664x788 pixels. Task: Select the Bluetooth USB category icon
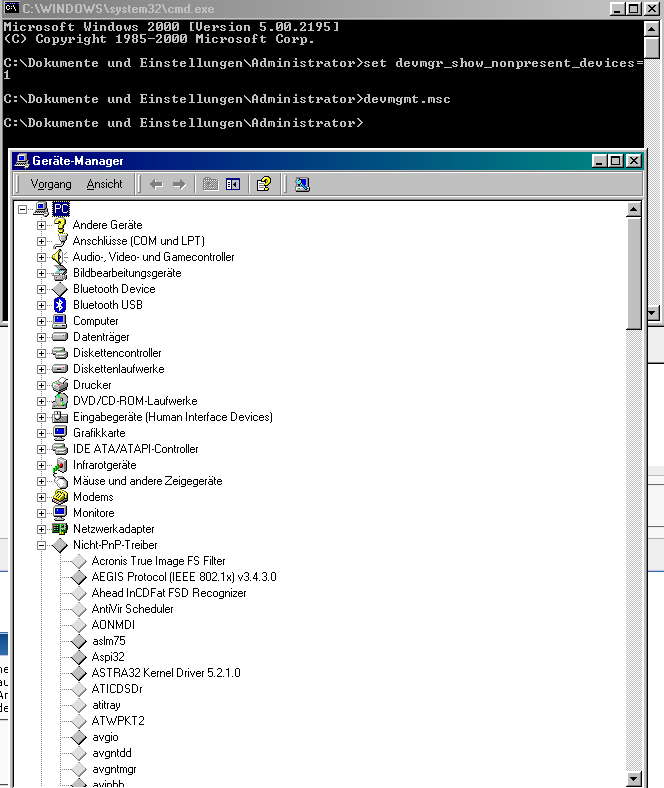(60, 305)
